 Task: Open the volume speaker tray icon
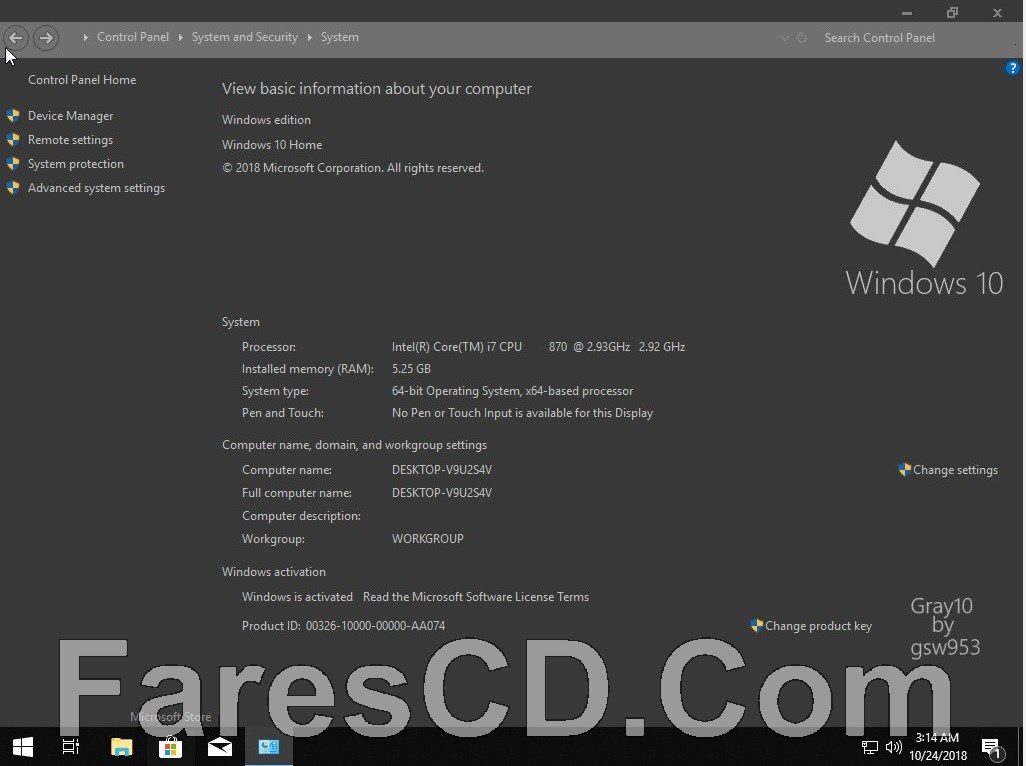[x=893, y=747]
